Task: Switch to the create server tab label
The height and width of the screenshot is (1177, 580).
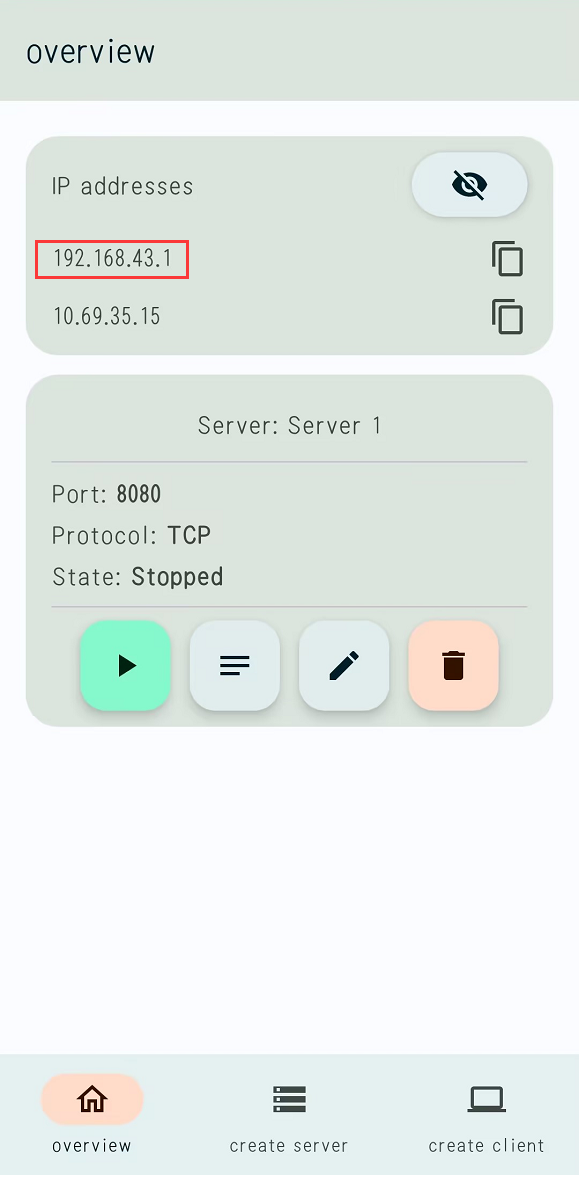Action: tap(290, 1146)
